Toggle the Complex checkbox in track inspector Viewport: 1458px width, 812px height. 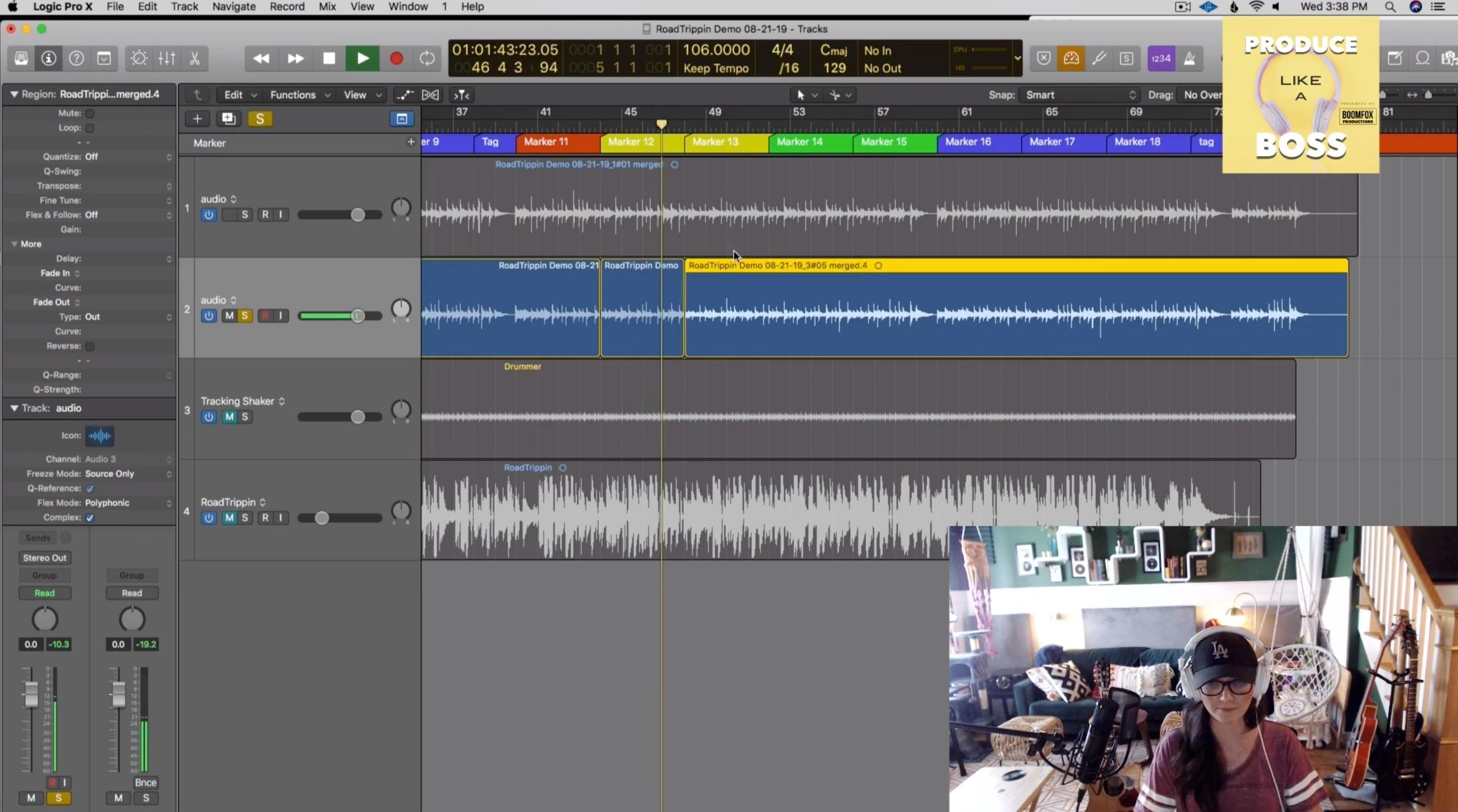[x=90, y=517]
